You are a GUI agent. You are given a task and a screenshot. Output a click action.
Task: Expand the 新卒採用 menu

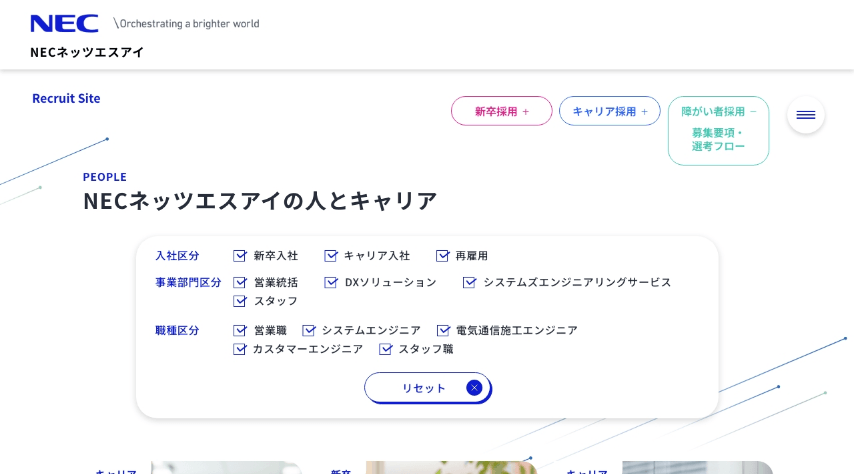pyautogui.click(x=502, y=111)
